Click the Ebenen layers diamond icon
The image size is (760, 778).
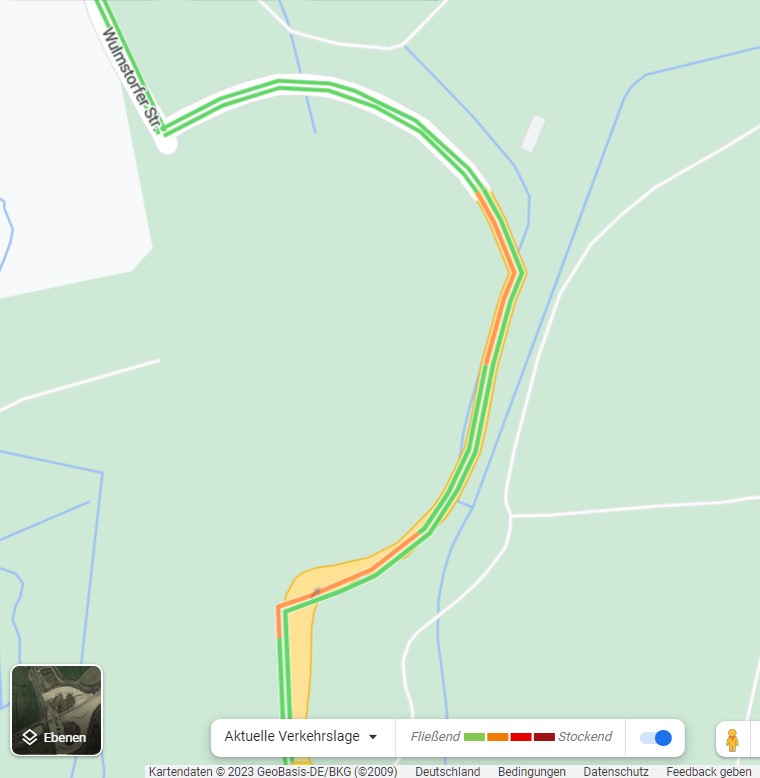click(x=30, y=737)
